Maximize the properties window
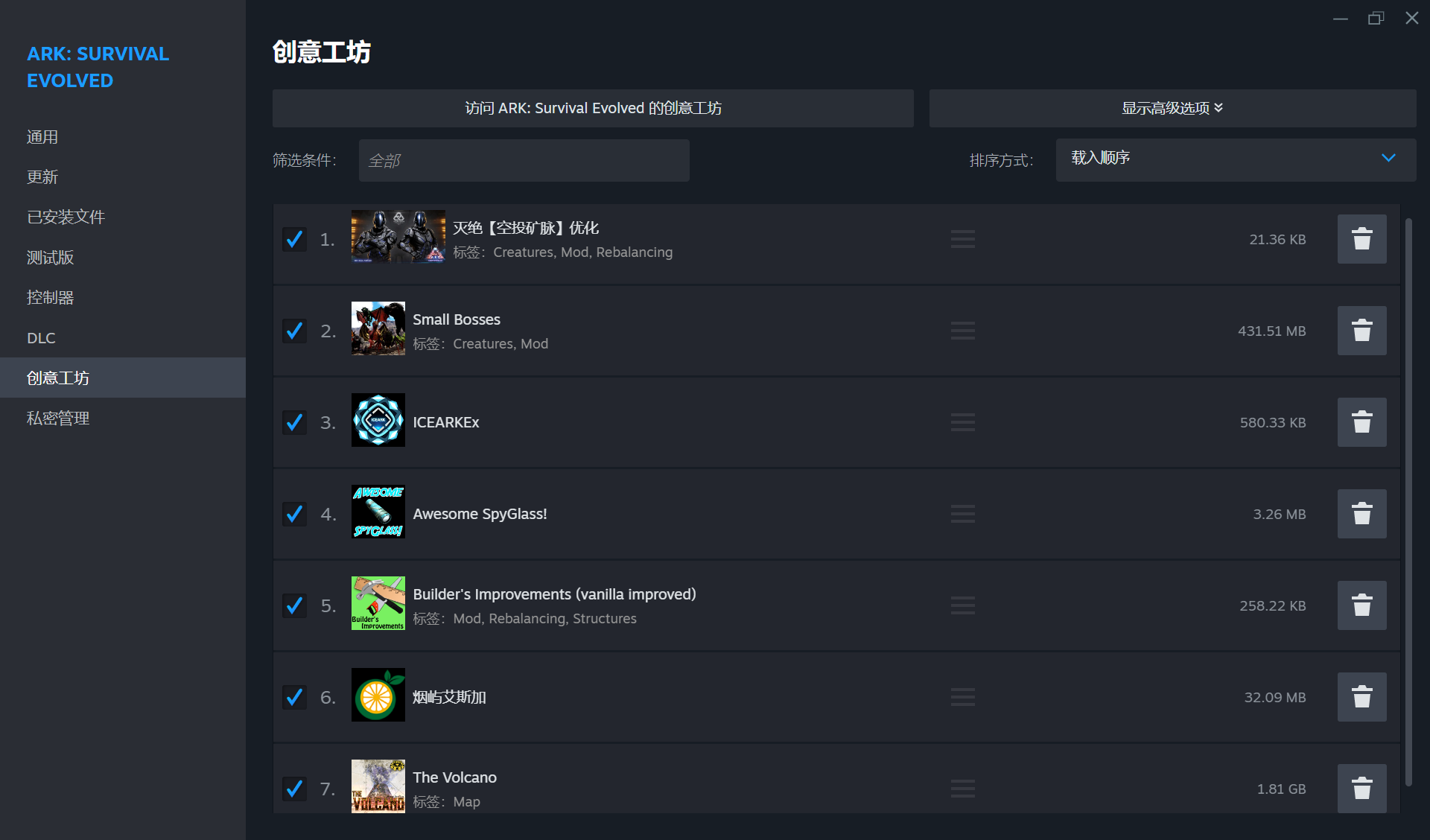Viewport: 1430px width, 840px height. [1376, 18]
